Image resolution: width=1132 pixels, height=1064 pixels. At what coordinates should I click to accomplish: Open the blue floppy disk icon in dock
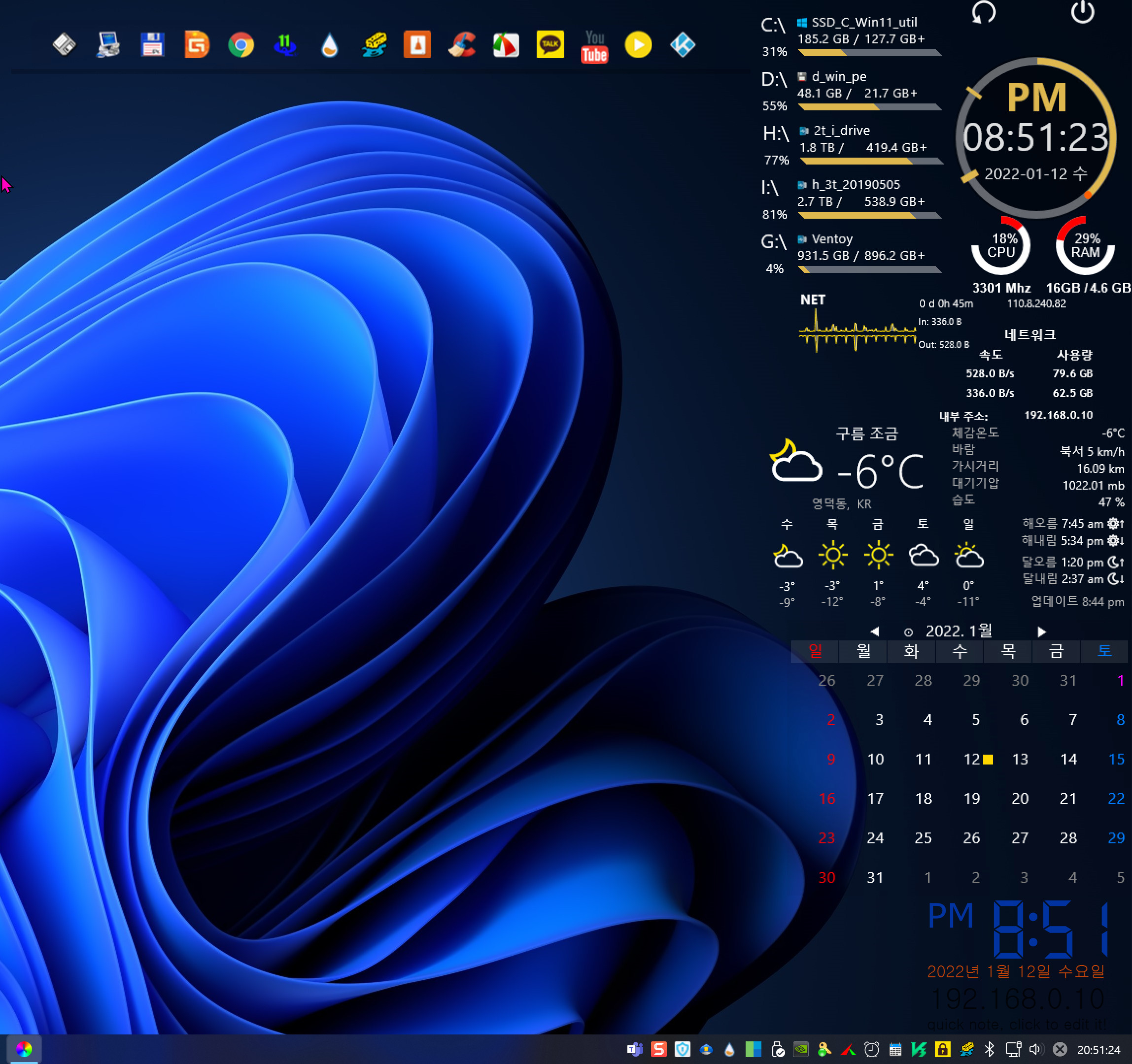click(x=153, y=45)
